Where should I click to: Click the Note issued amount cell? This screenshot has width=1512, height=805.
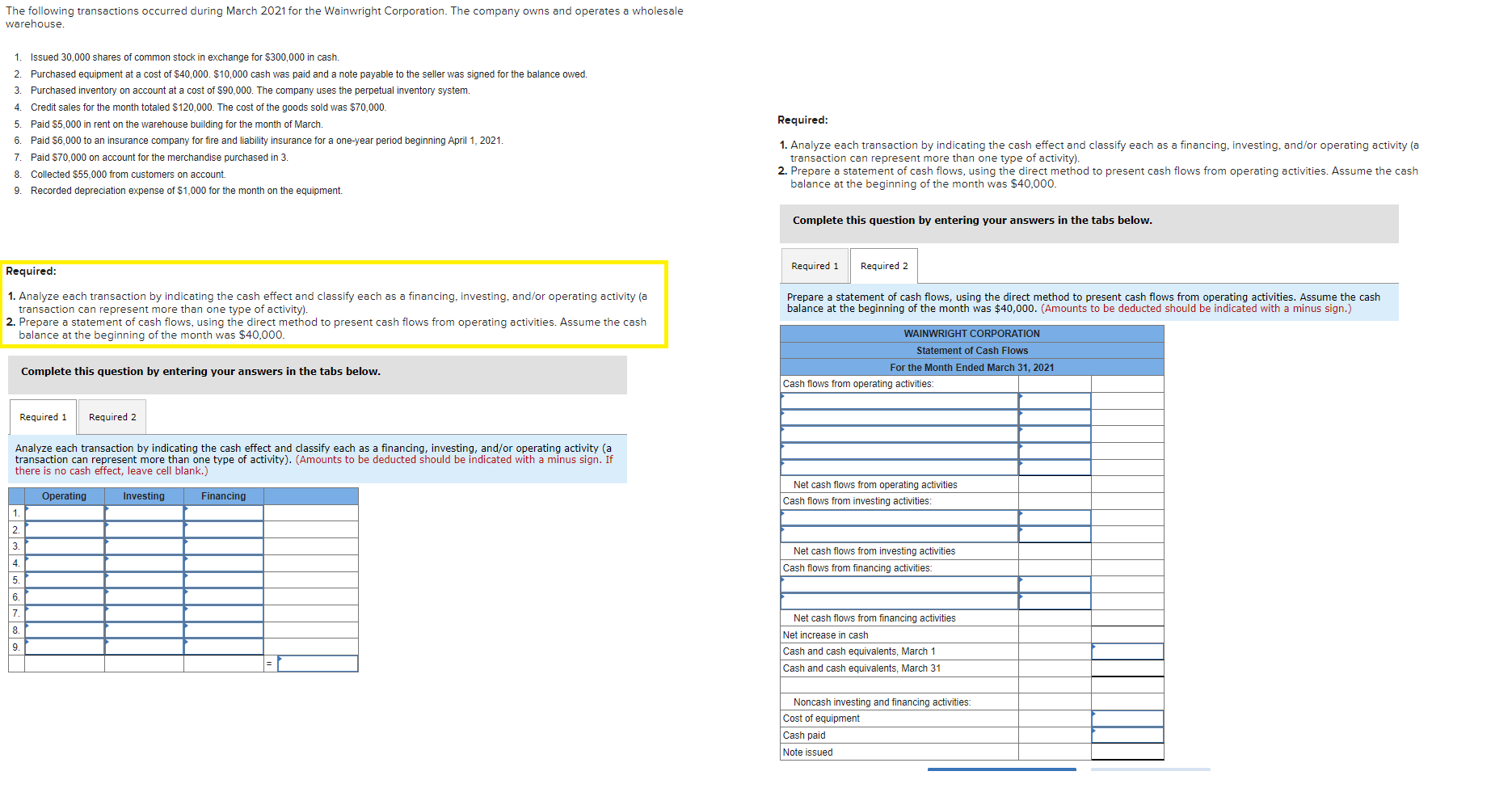(1127, 752)
